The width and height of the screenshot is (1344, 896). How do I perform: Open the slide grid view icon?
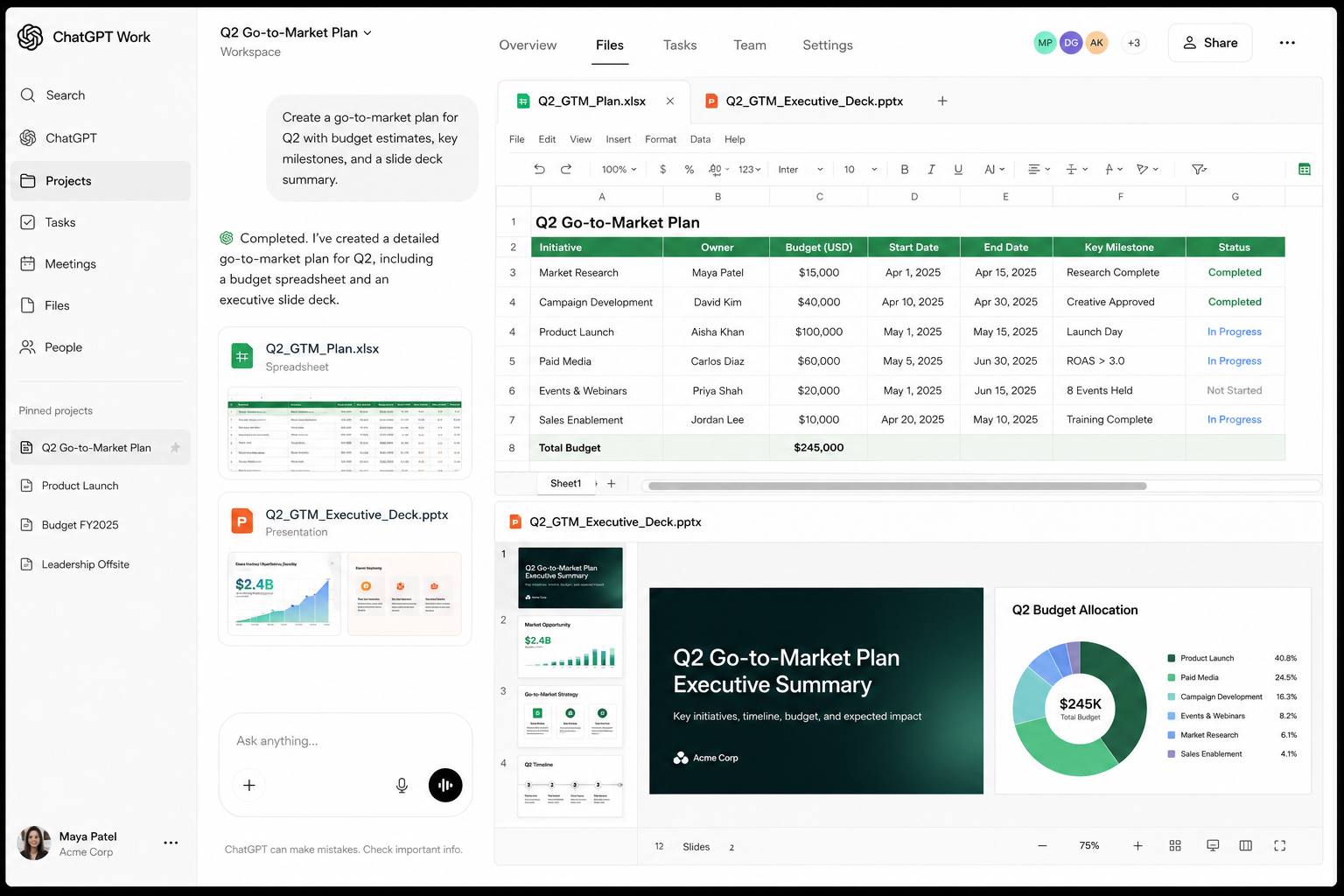pos(1175,845)
